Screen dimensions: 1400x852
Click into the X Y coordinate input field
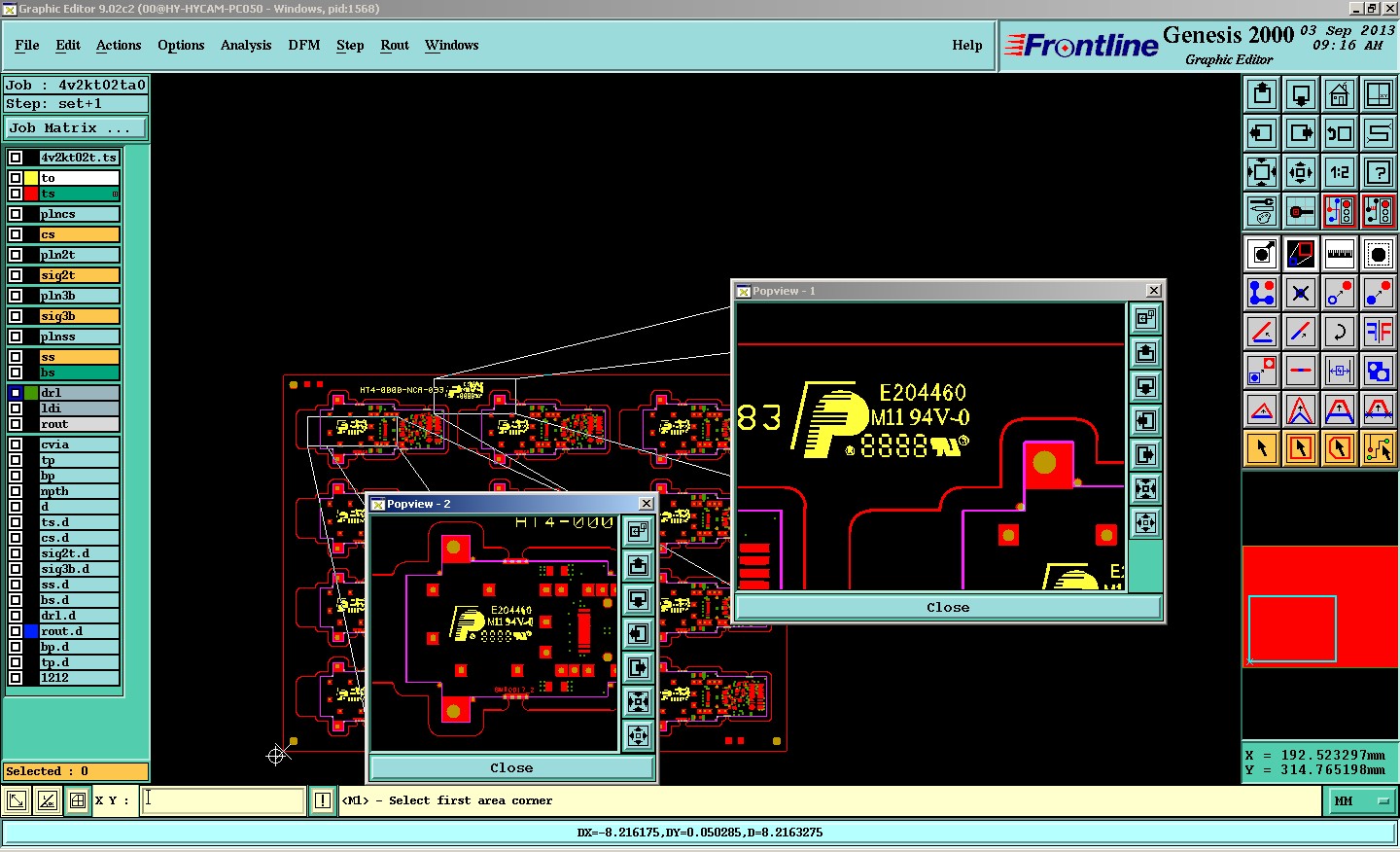click(x=224, y=800)
